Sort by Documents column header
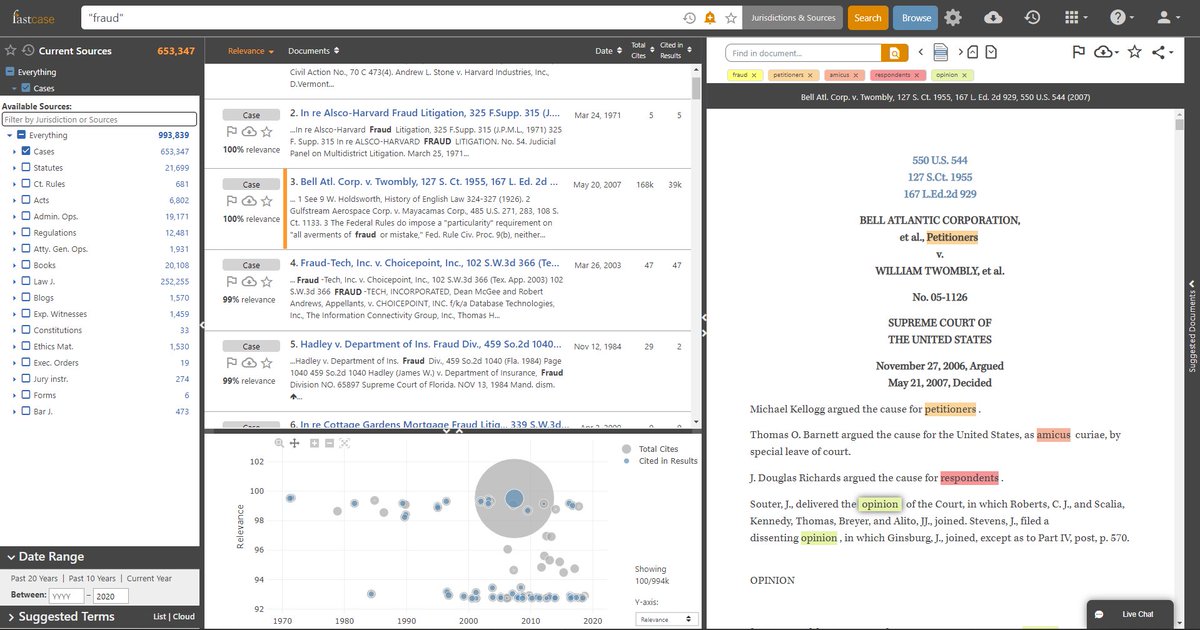The height and width of the screenshot is (630, 1200). click(x=313, y=50)
